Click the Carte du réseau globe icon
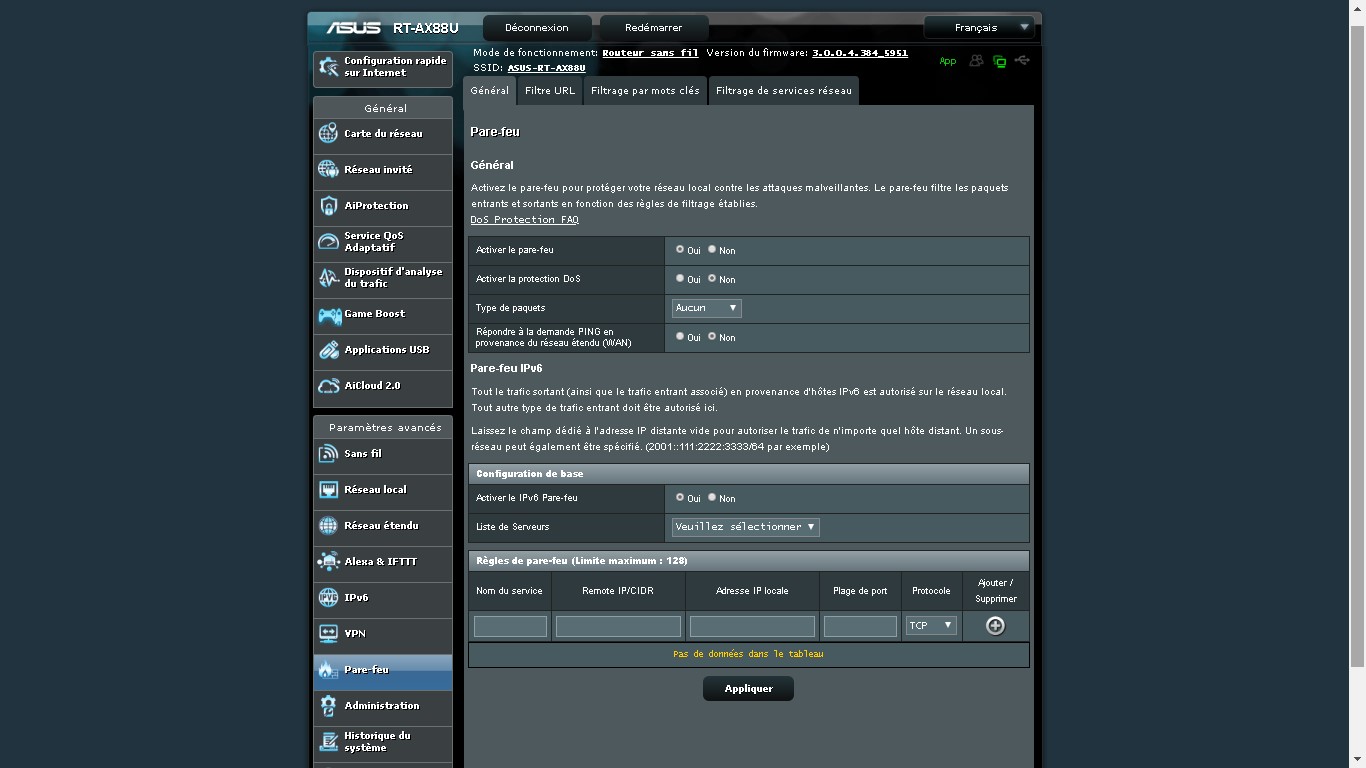 328,134
